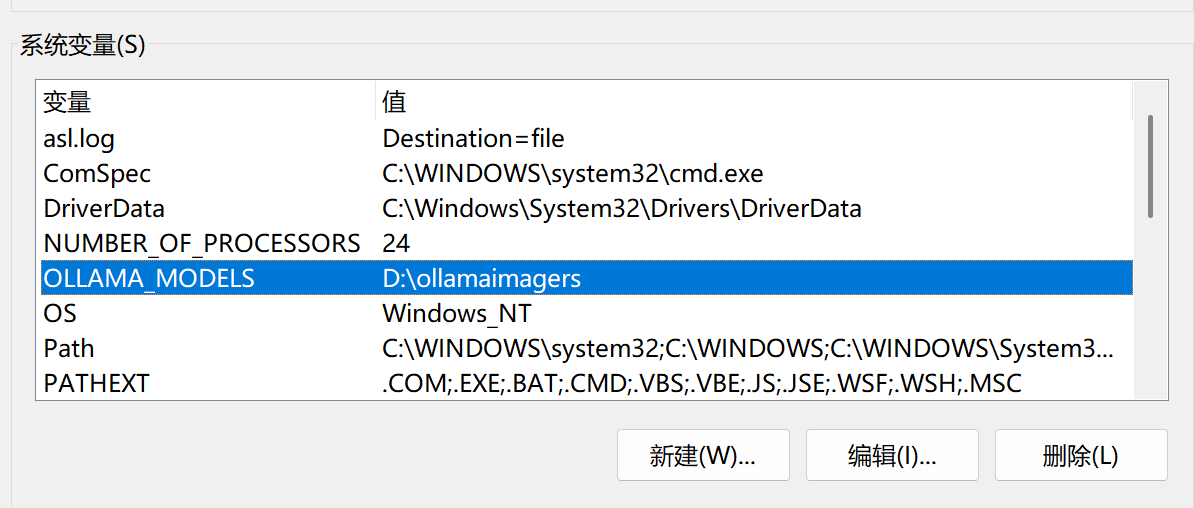Select the PATHEXT variable row

click(x=586, y=384)
